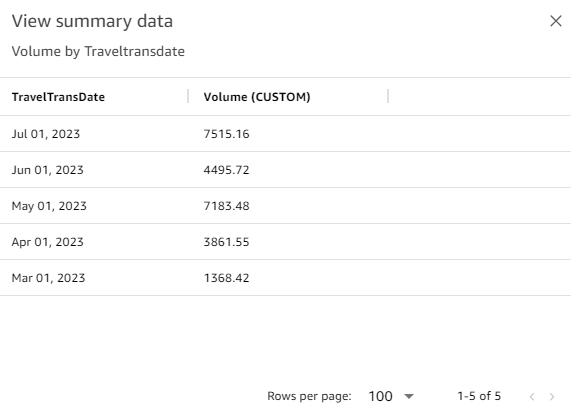The height and width of the screenshot is (418, 571).
Task: Click the 3861.55 volume value
Action: (227, 242)
